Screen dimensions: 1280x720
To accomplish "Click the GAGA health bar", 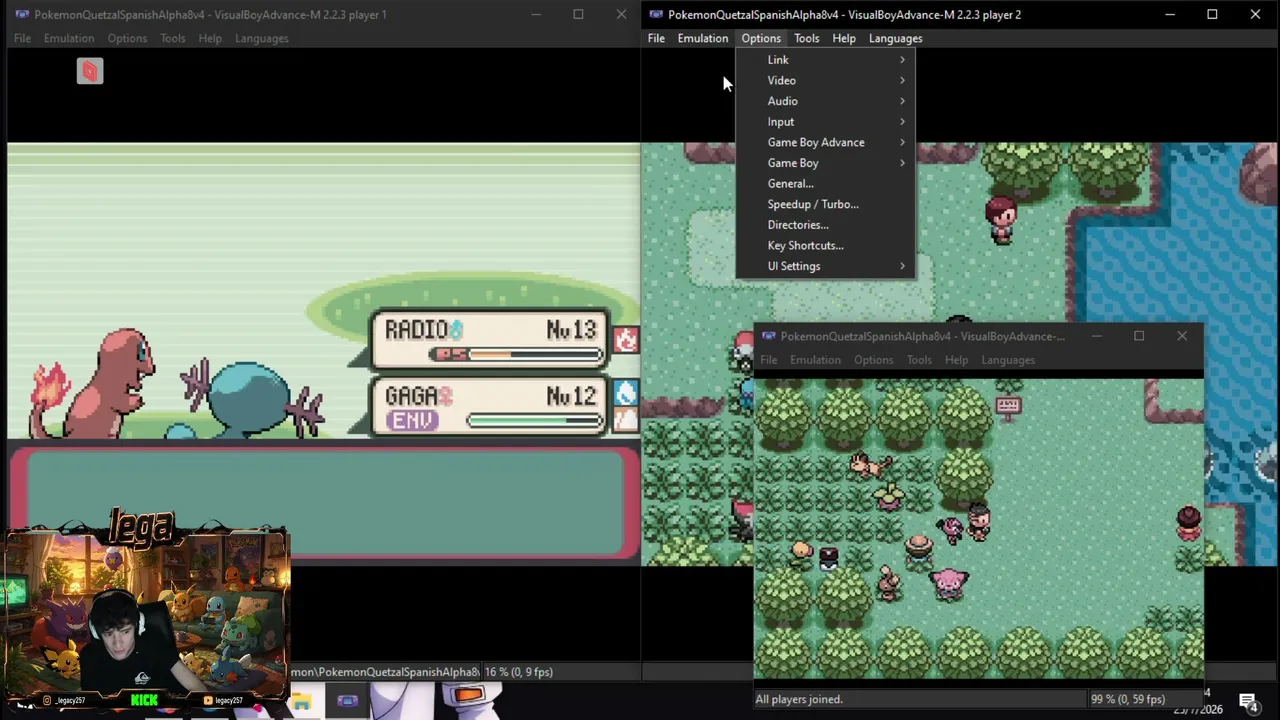I will click(x=534, y=420).
